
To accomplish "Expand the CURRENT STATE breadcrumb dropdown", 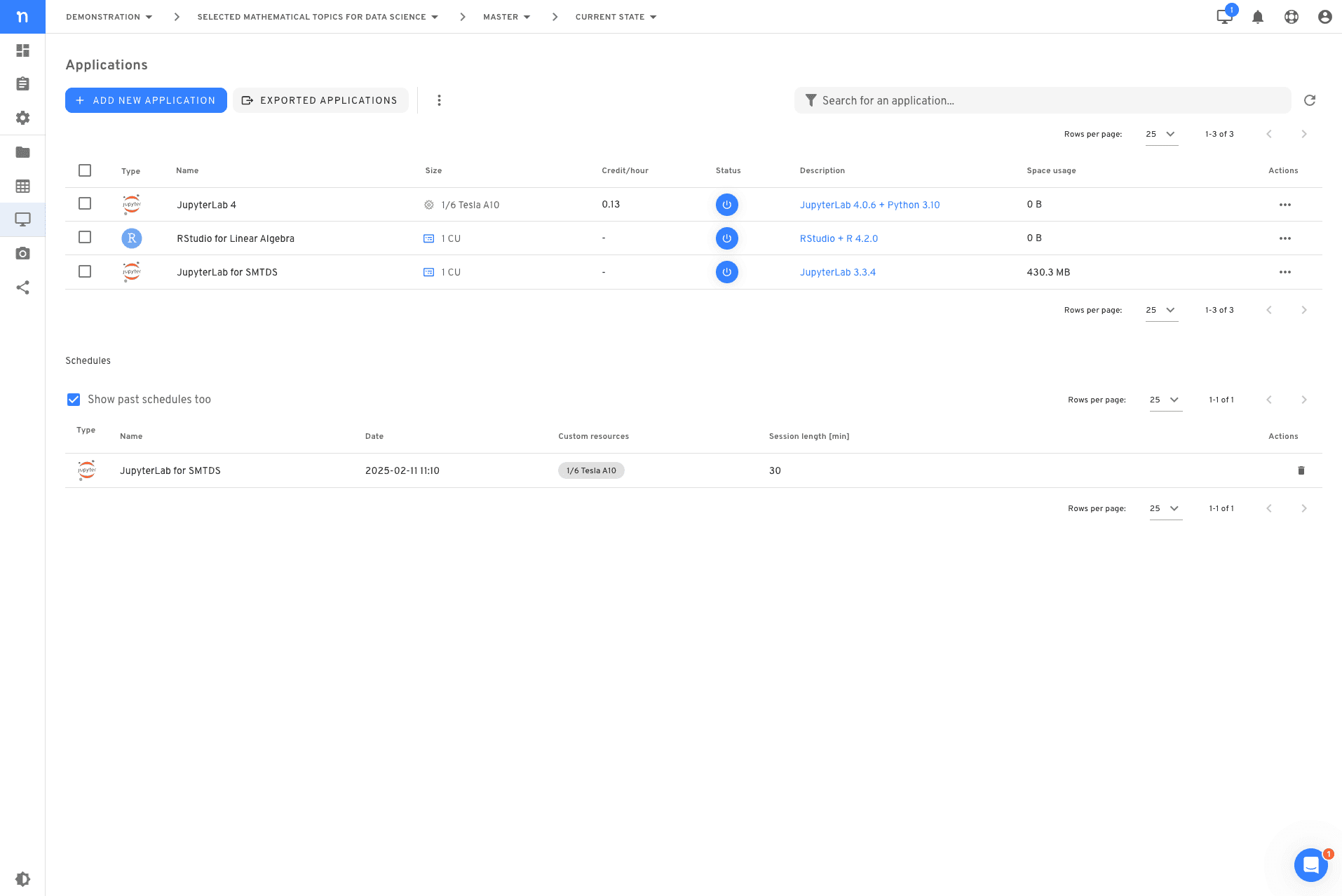I will click(x=616, y=17).
